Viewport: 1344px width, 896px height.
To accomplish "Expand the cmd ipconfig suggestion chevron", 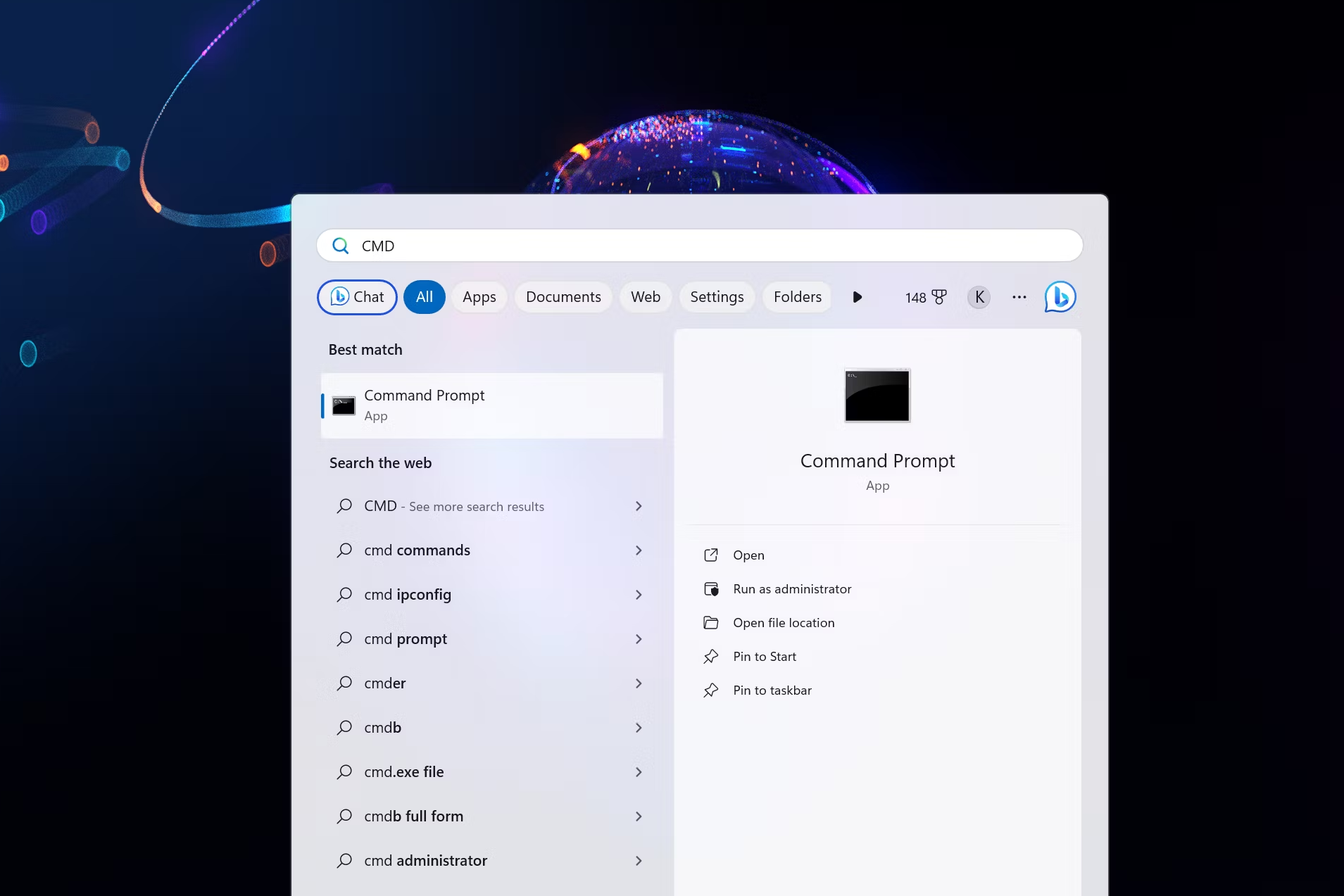I will [x=639, y=595].
